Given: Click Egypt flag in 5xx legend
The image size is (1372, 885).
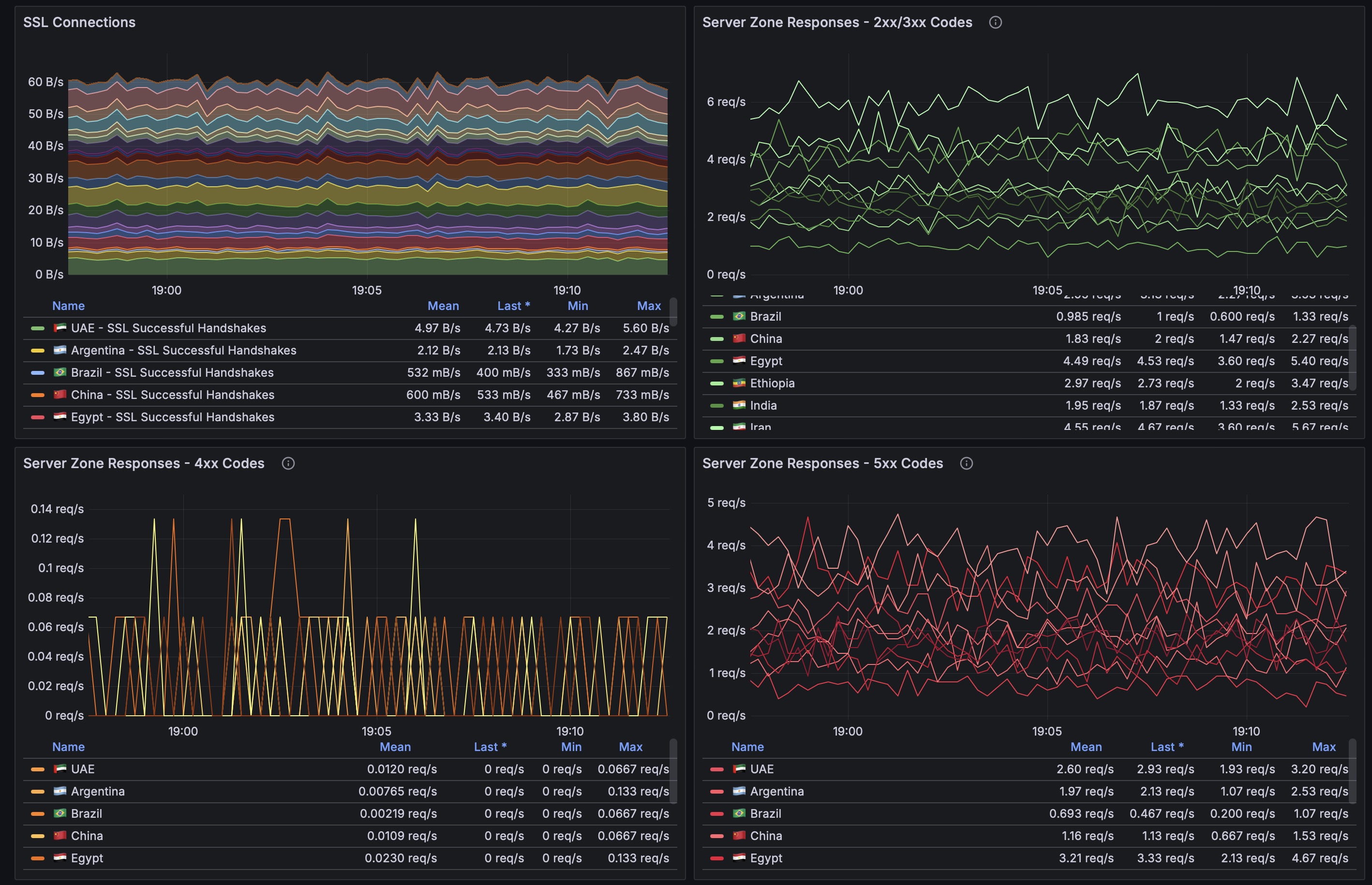Looking at the screenshot, I should pyautogui.click(x=739, y=858).
